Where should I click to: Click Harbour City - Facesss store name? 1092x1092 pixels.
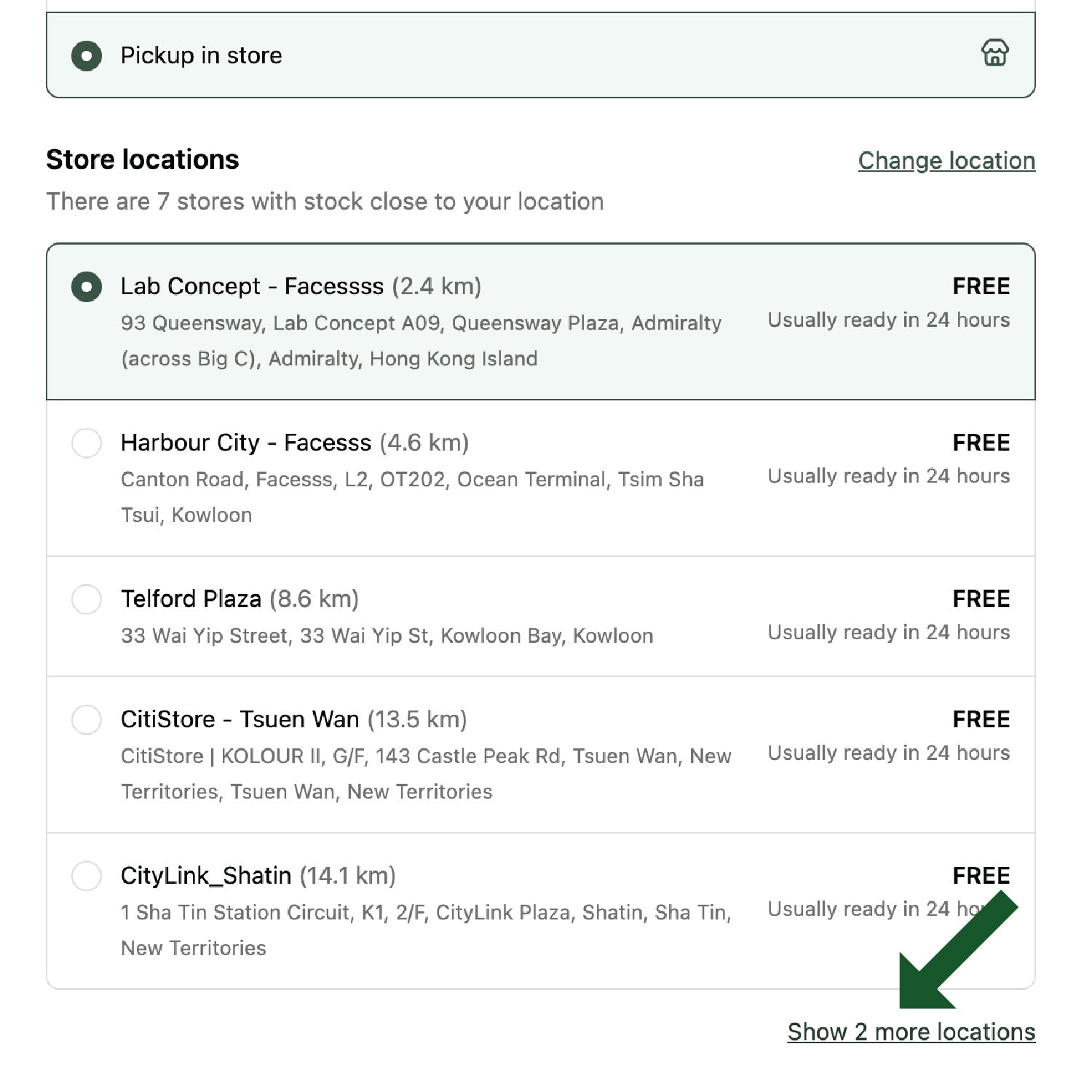246,443
